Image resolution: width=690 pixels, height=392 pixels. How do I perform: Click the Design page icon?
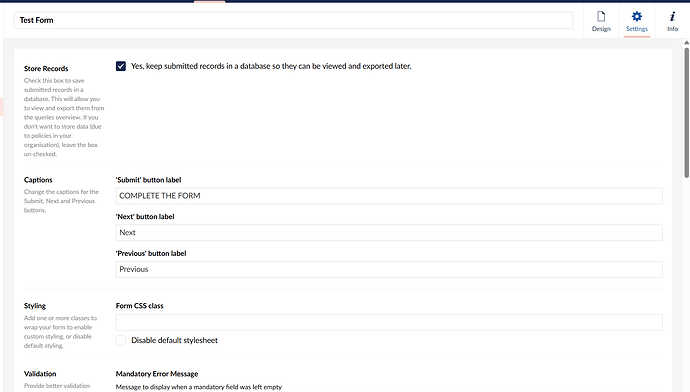pos(601,16)
